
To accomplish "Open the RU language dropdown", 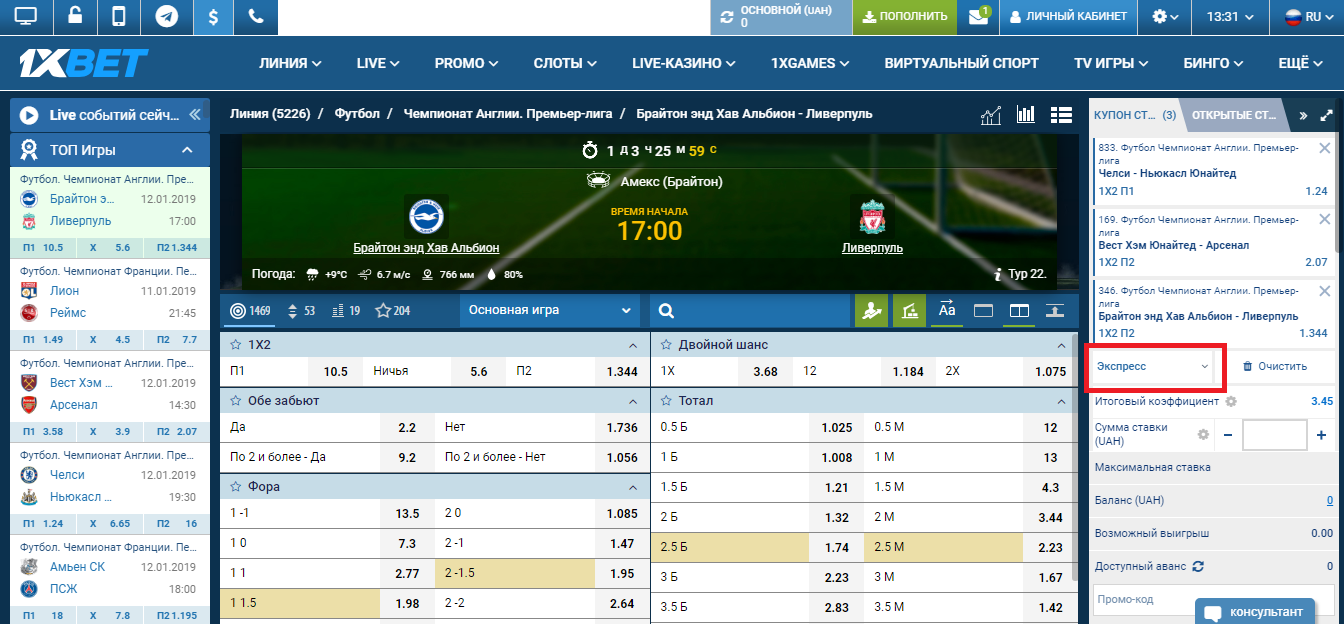I will [x=1307, y=17].
